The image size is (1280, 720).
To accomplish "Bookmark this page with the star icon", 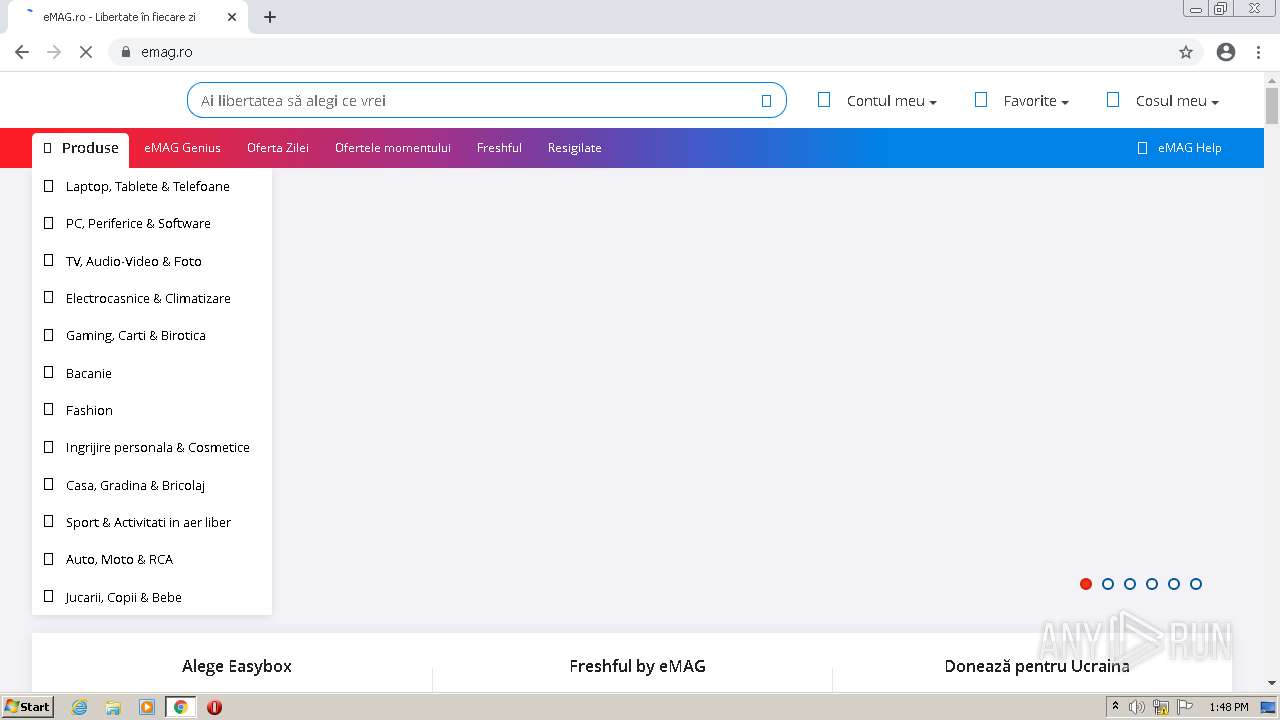I will [1186, 52].
